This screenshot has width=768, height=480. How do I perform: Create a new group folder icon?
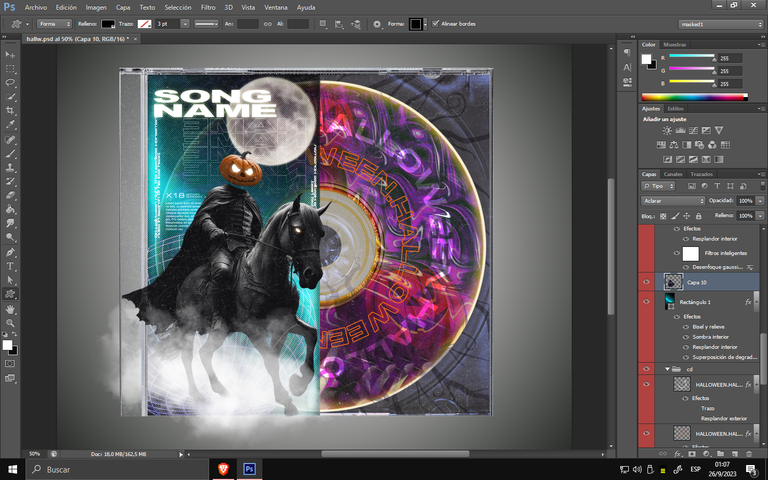click(720, 454)
